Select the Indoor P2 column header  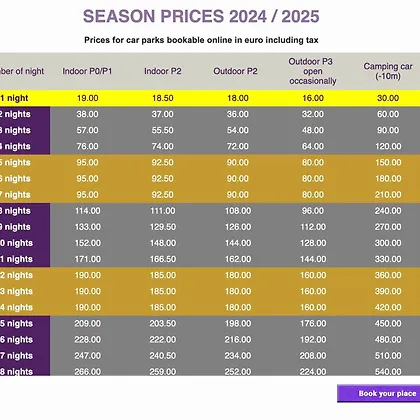click(163, 71)
